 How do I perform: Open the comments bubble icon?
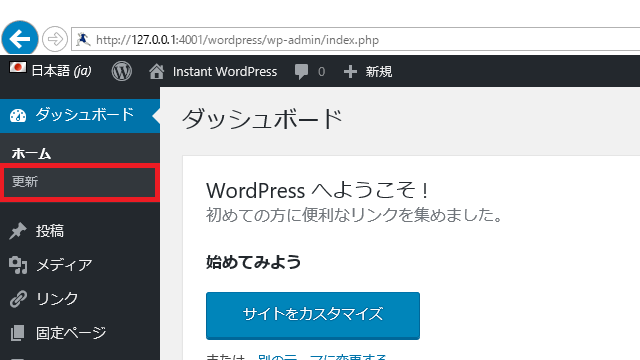pyautogui.click(x=302, y=72)
